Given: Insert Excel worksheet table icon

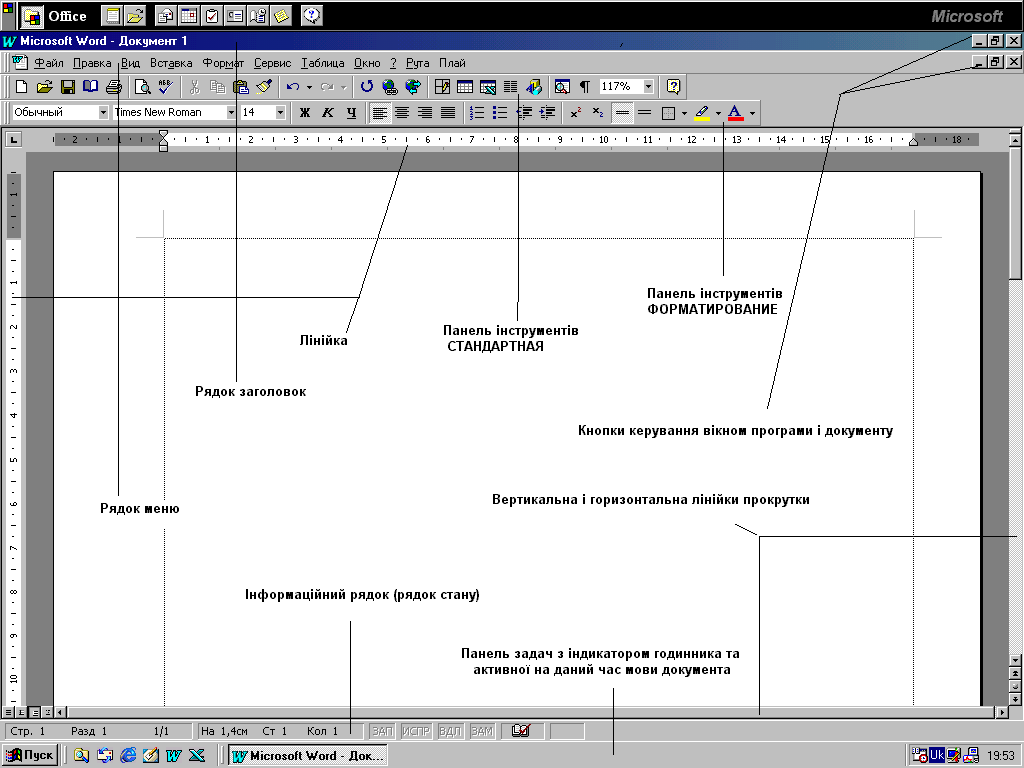Looking at the screenshot, I should (x=488, y=86).
